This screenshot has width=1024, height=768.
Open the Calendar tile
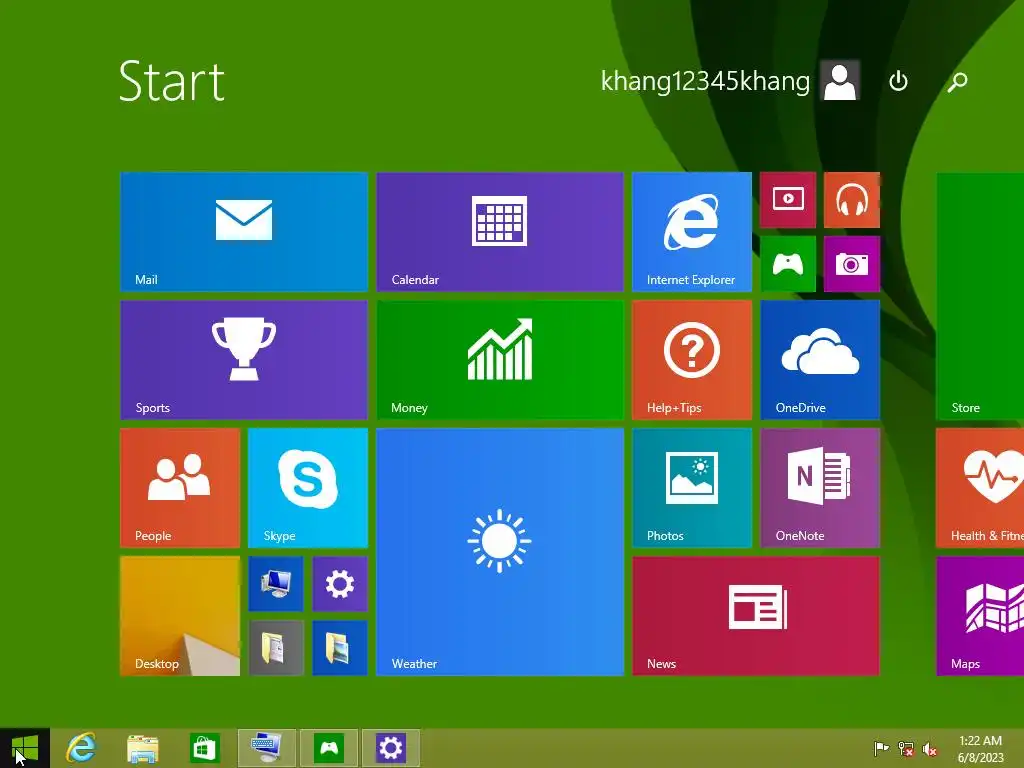(x=500, y=232)
